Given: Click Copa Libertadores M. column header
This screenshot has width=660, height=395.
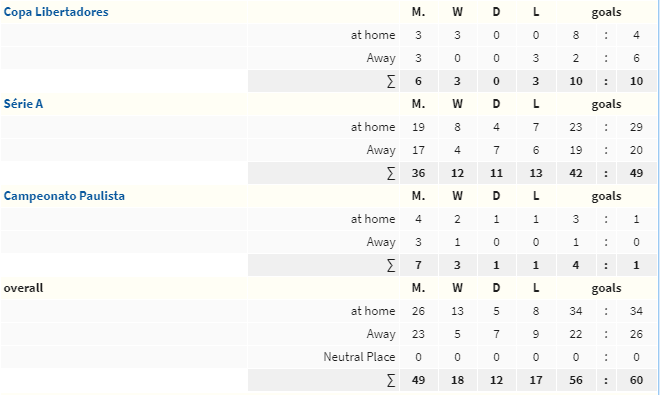Looking at the screenshot, I should [x=418, y=12].
